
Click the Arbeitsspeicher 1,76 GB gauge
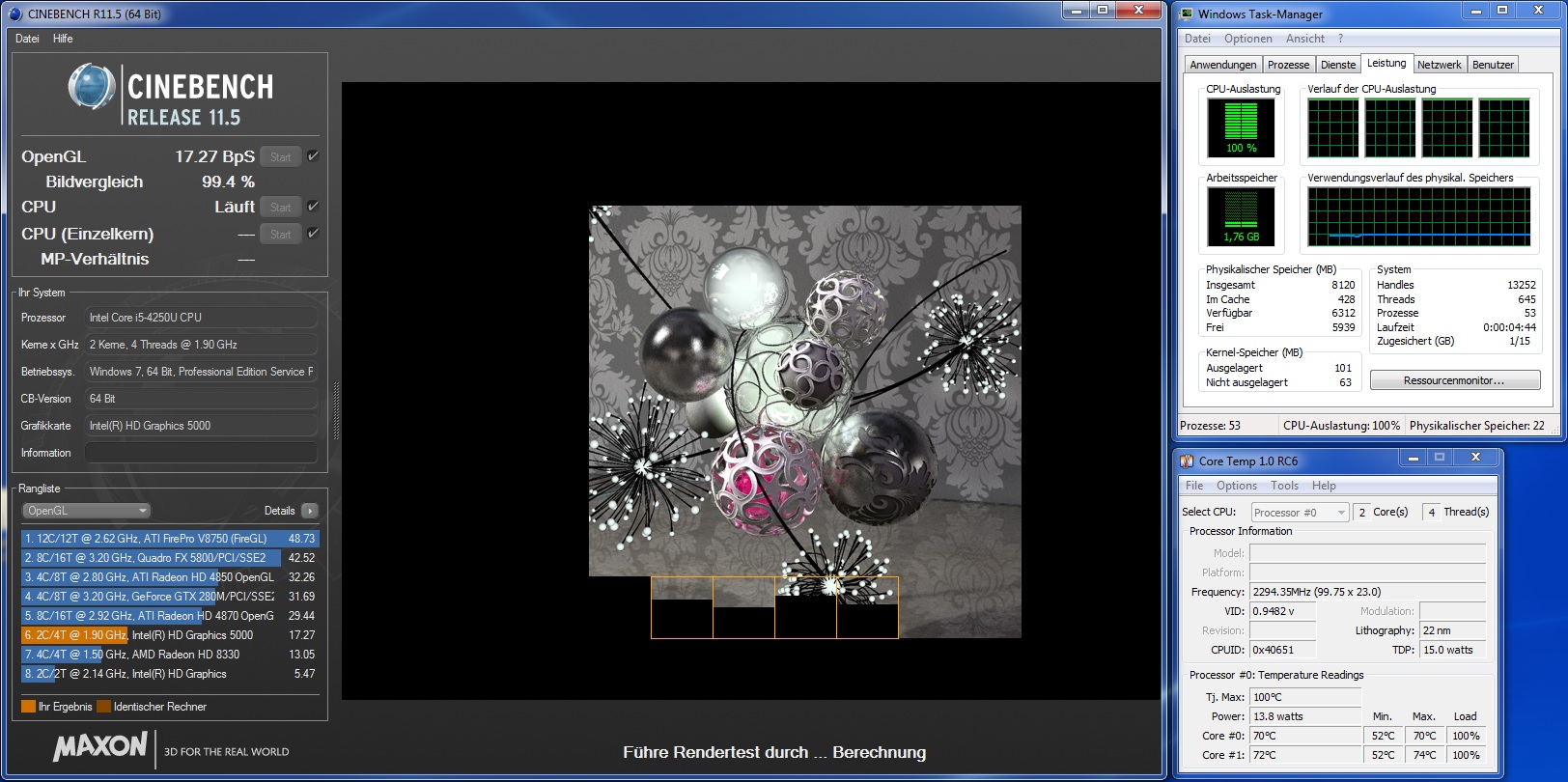tap(1241, 216)
